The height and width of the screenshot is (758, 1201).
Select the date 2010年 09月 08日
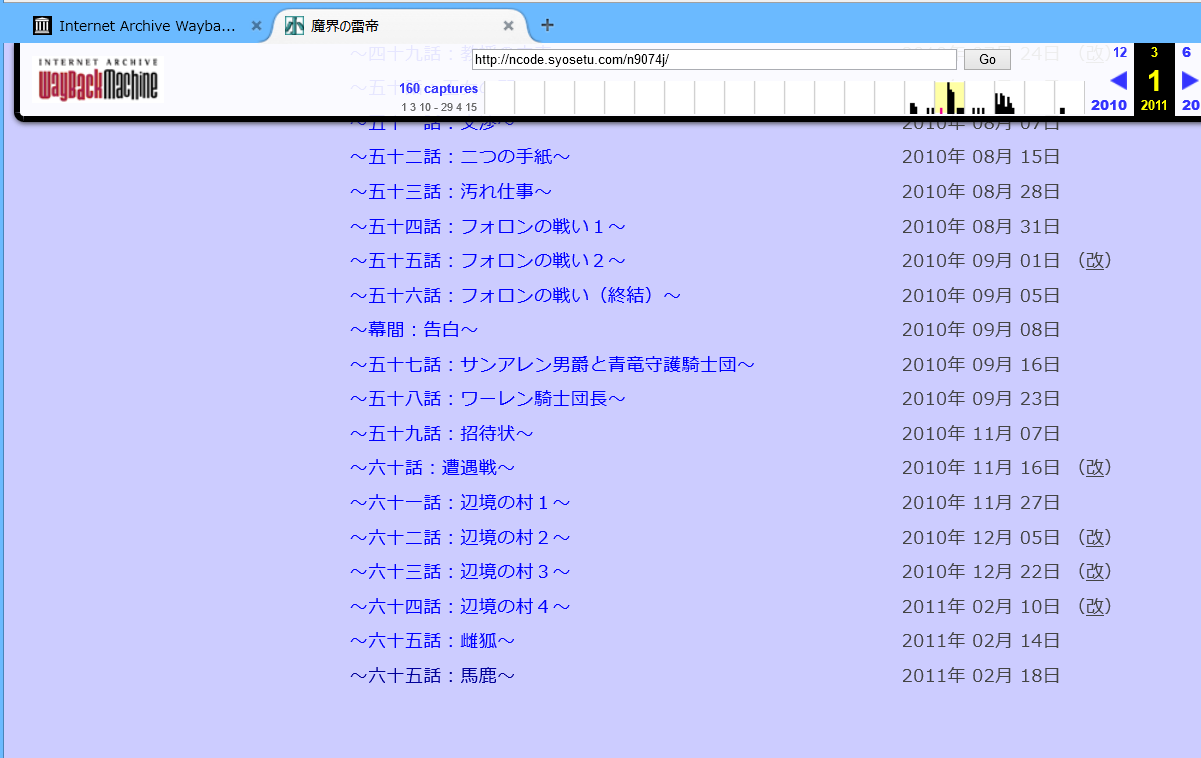point(981,330)
